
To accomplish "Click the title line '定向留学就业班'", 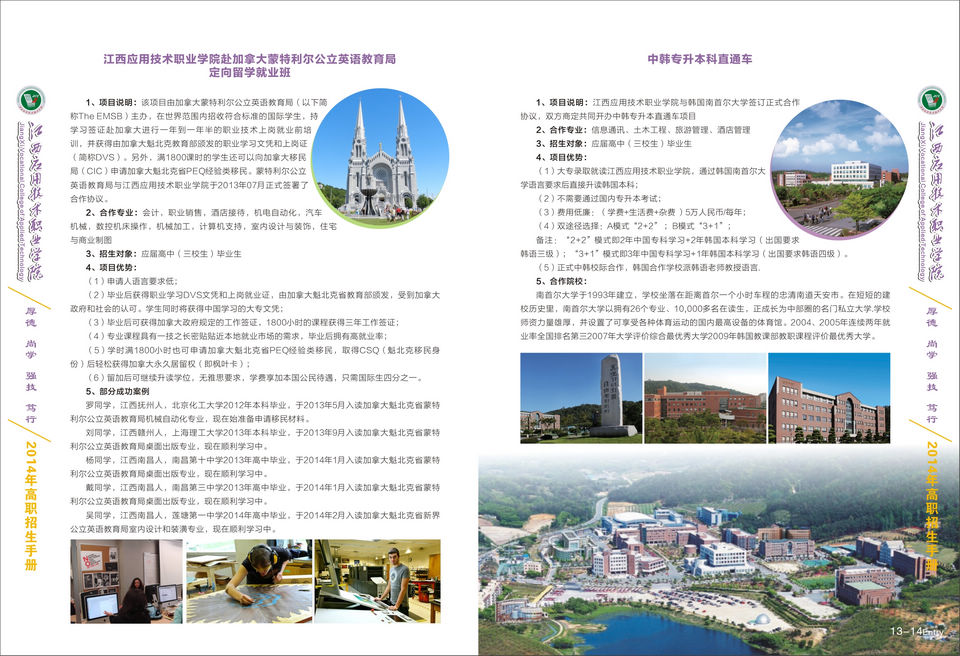I will (x=250, y=73).
